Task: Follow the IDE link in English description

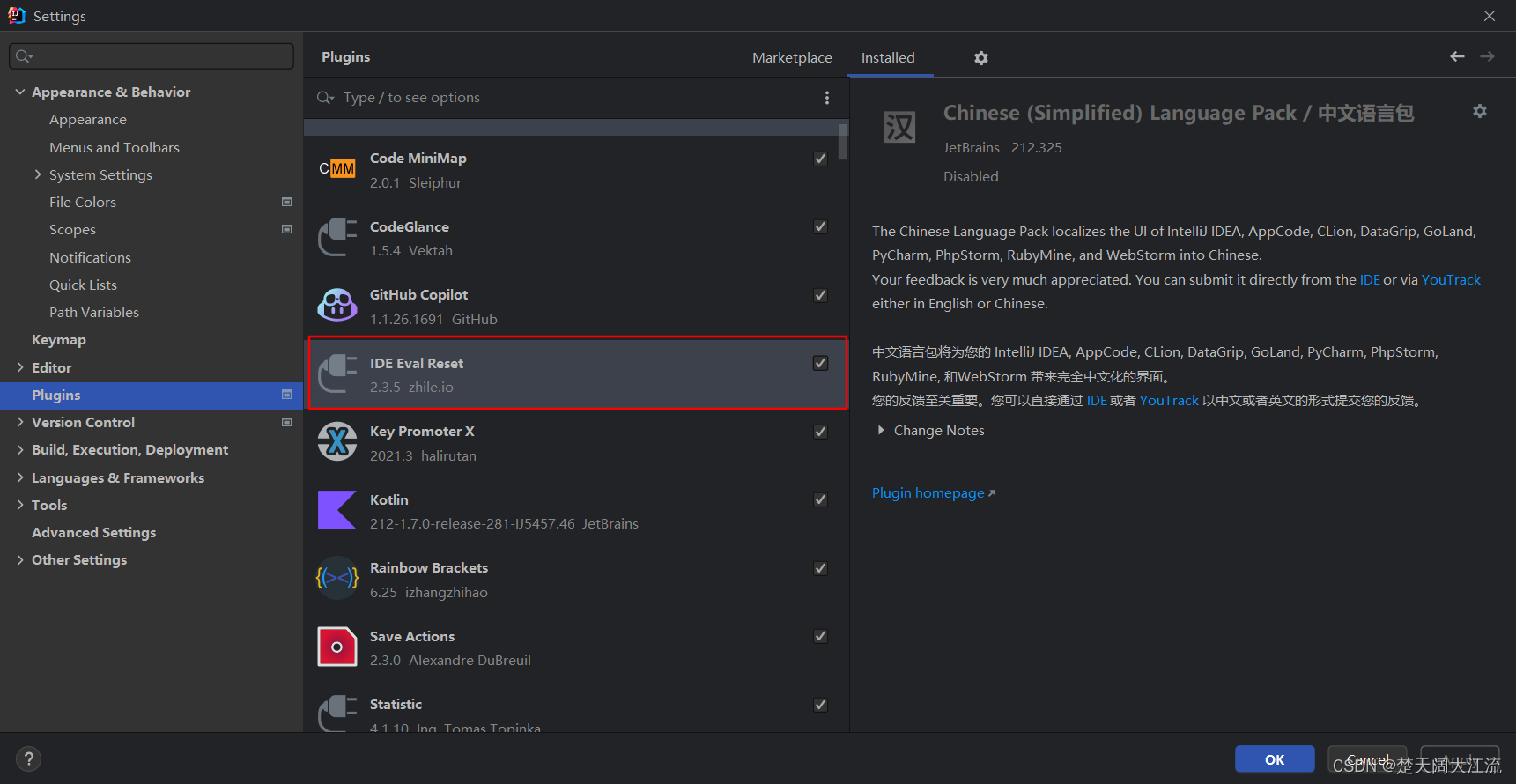Action: (1370, 279)
